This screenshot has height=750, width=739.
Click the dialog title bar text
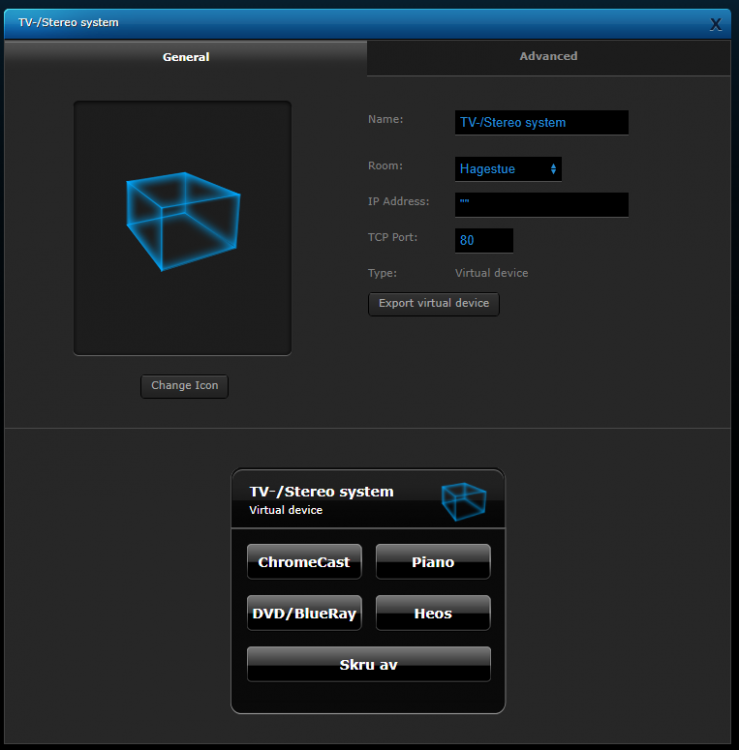pos(68,22)
